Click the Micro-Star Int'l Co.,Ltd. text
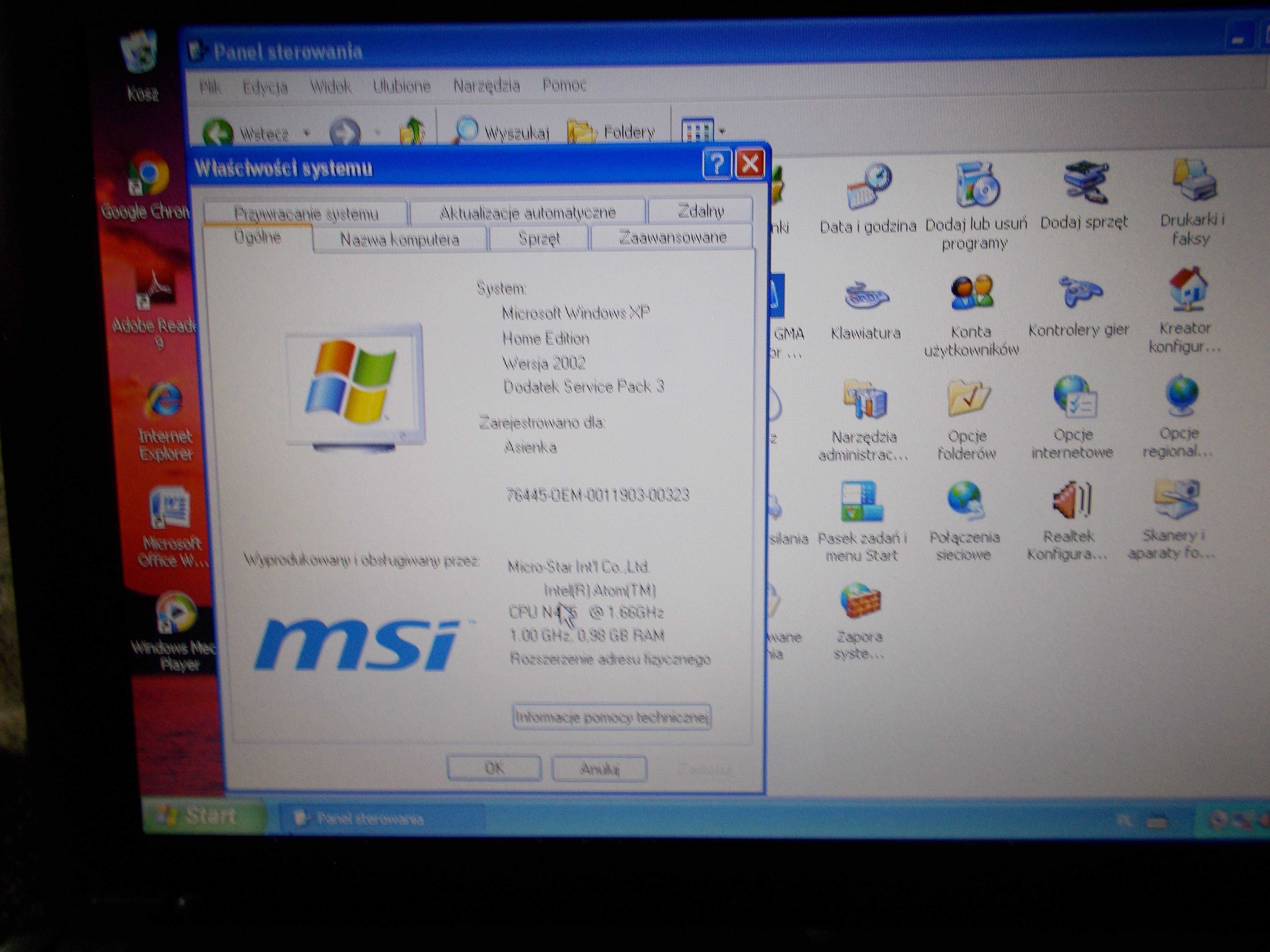Viewport: 1270px width, 952px height. pyautogui.click(x=579, y=567)
